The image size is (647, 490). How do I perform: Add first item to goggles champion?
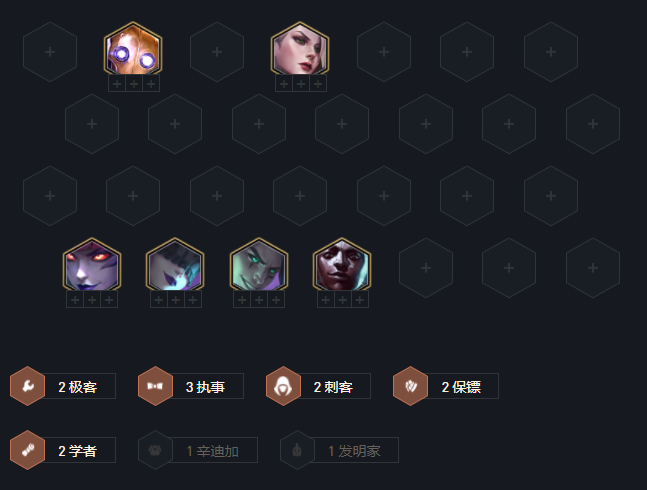coord(117,84)
